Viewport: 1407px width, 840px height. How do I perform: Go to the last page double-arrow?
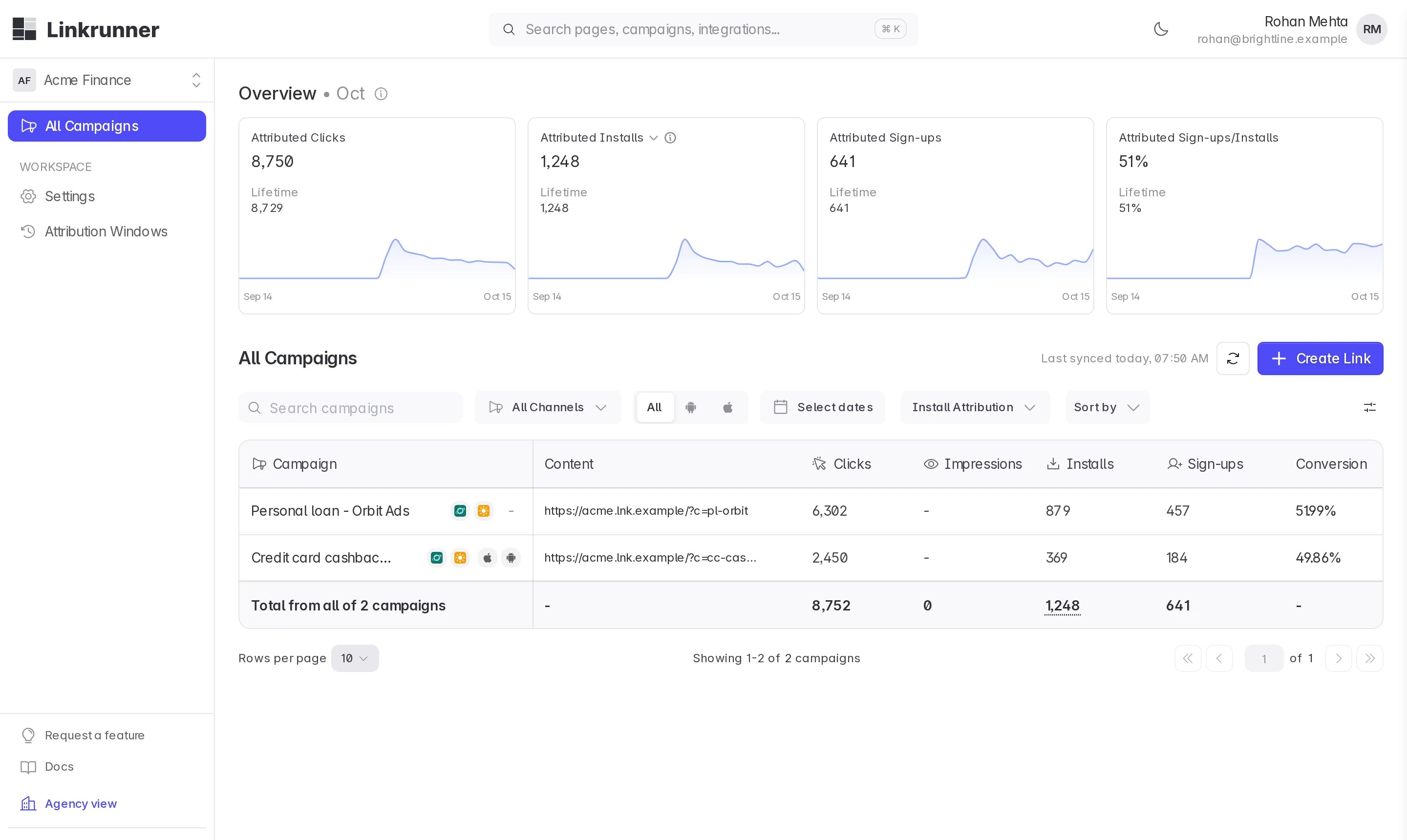pyautogui.click(x=1370, y=658)
